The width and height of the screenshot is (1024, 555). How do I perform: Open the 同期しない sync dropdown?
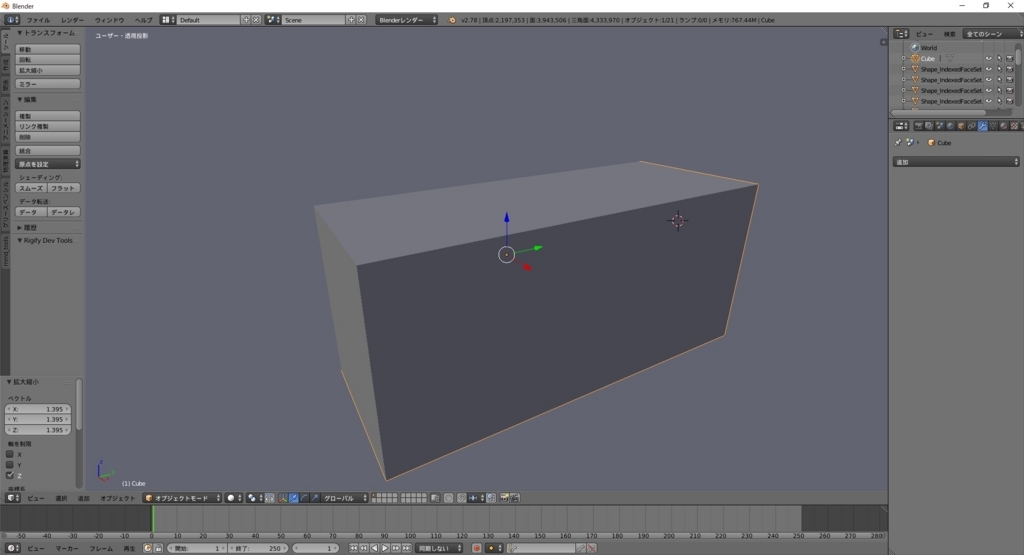coord(439,548)
